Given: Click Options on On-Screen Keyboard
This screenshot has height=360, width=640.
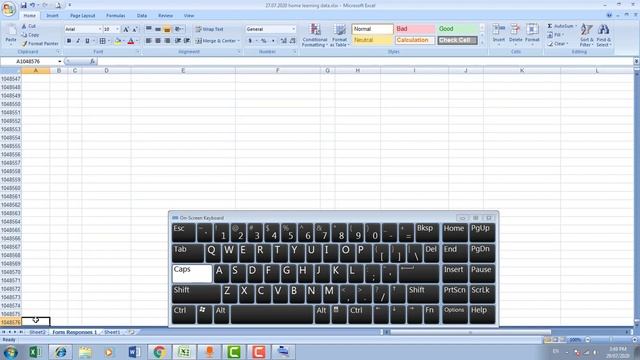Looking at the screenshot, I should point(454,314).
